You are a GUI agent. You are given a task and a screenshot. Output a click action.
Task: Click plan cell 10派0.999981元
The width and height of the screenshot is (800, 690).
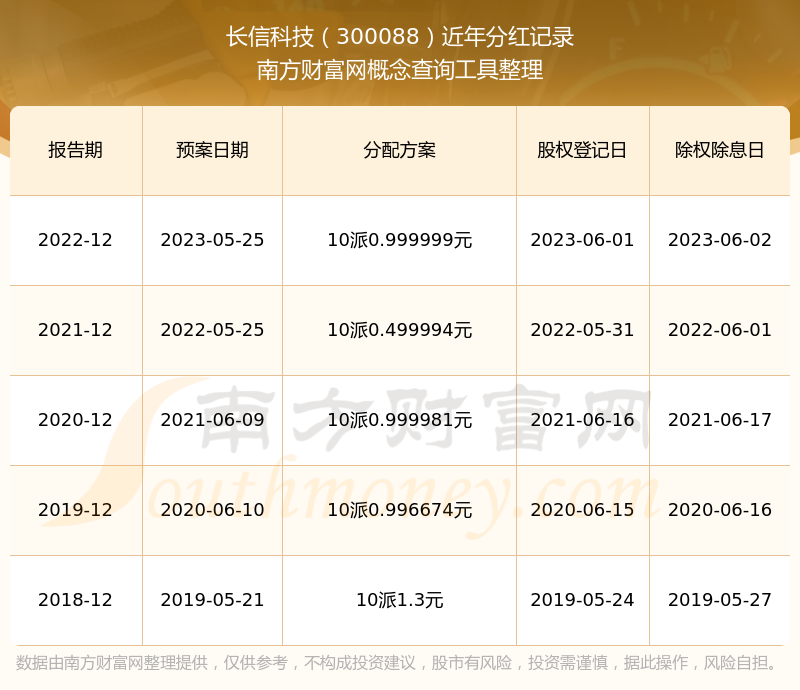coord(399,420)
